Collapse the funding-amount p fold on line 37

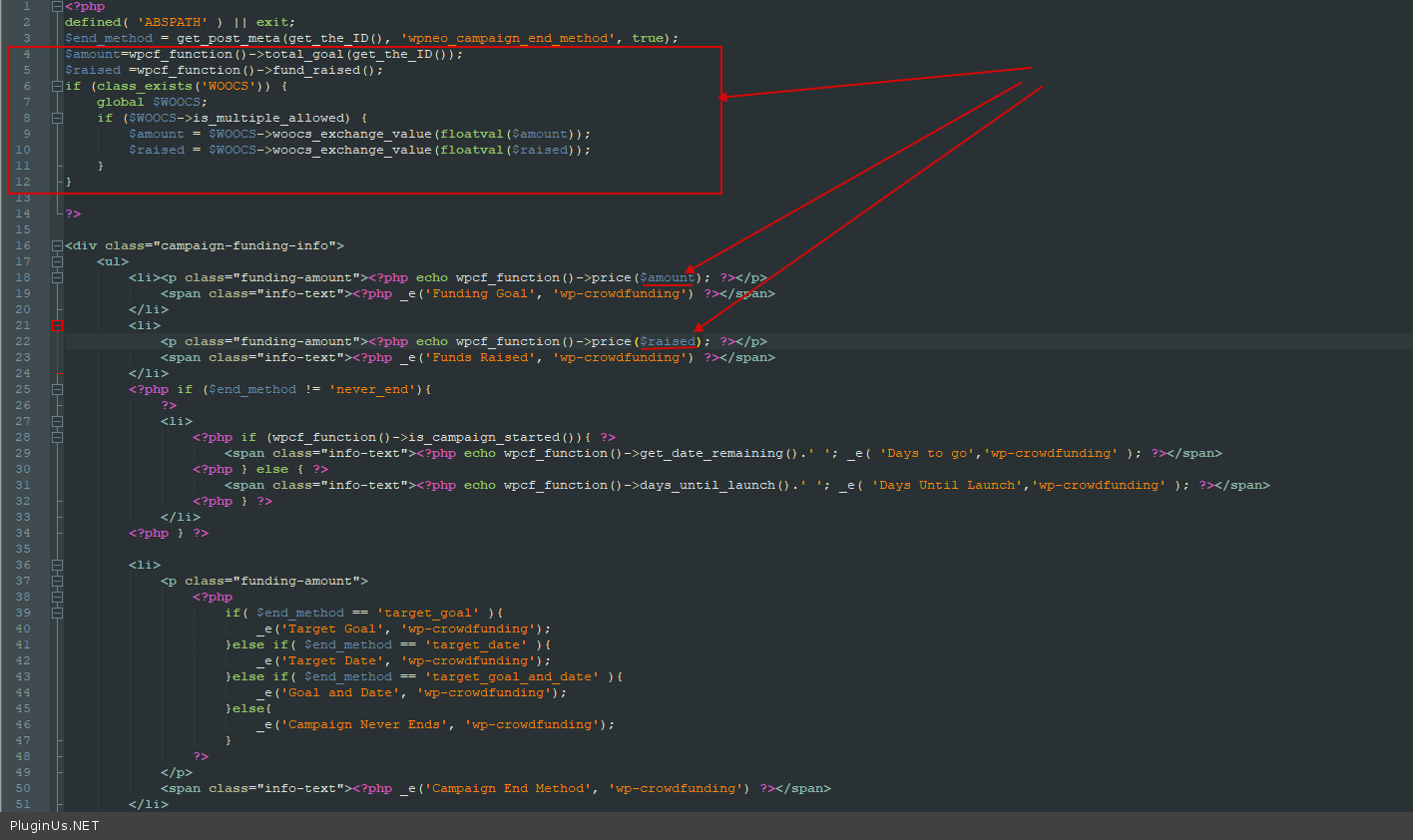click(x=57, y=581)
